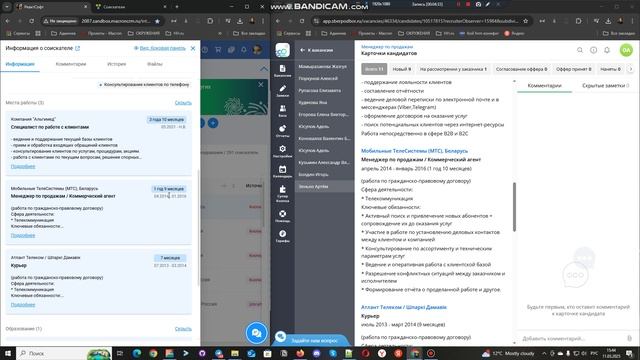The height and width of the screenshot is (360, 640).
Task: Open Настройки gear icon in sidebar
Action: [x=282, y=151]
